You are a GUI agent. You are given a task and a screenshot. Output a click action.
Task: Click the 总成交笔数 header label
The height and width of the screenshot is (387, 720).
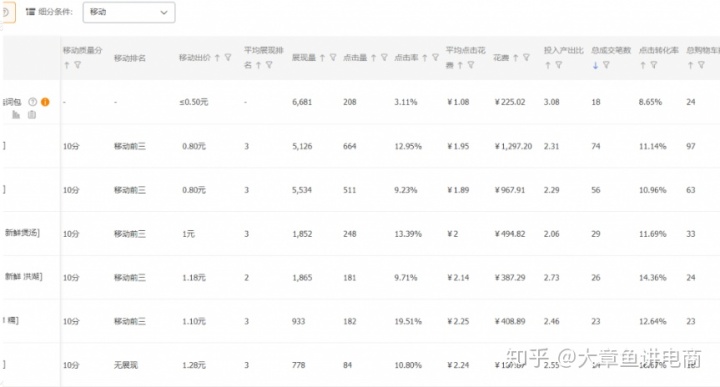[x=611, y=50]
